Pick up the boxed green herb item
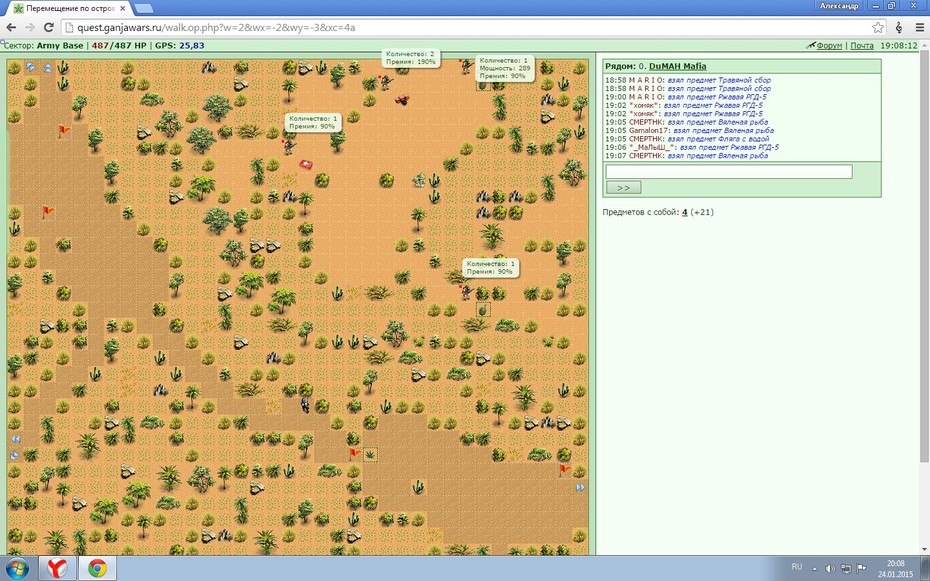 coord(370,455)
